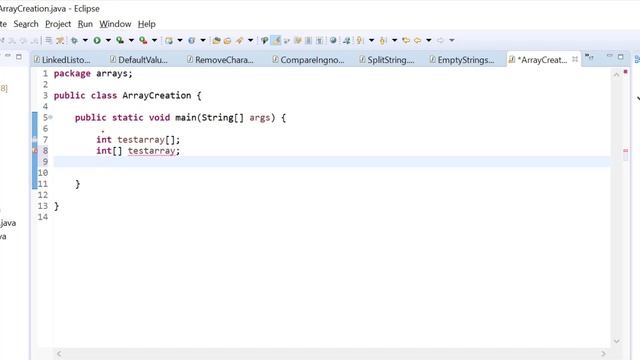Collapse the main method fold marker

click(51, 118)
